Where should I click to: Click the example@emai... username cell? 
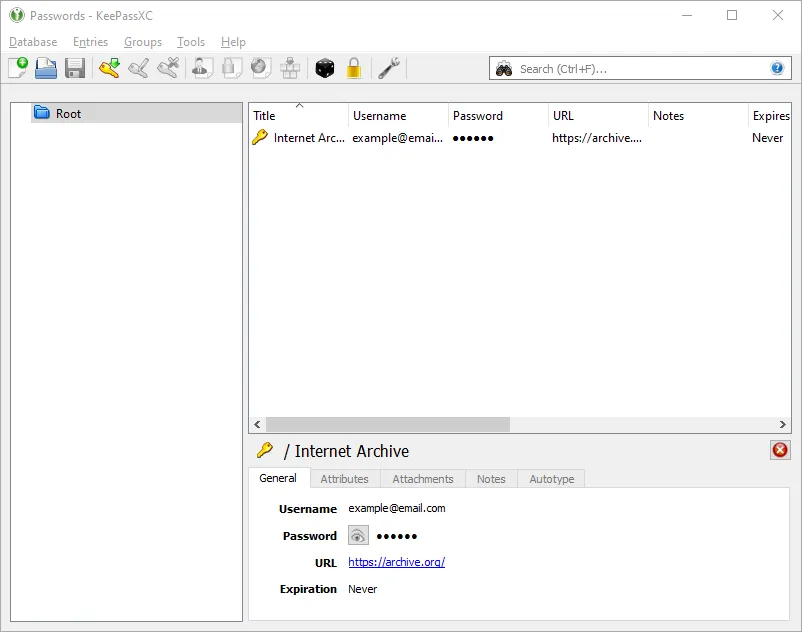coord(397,138)
